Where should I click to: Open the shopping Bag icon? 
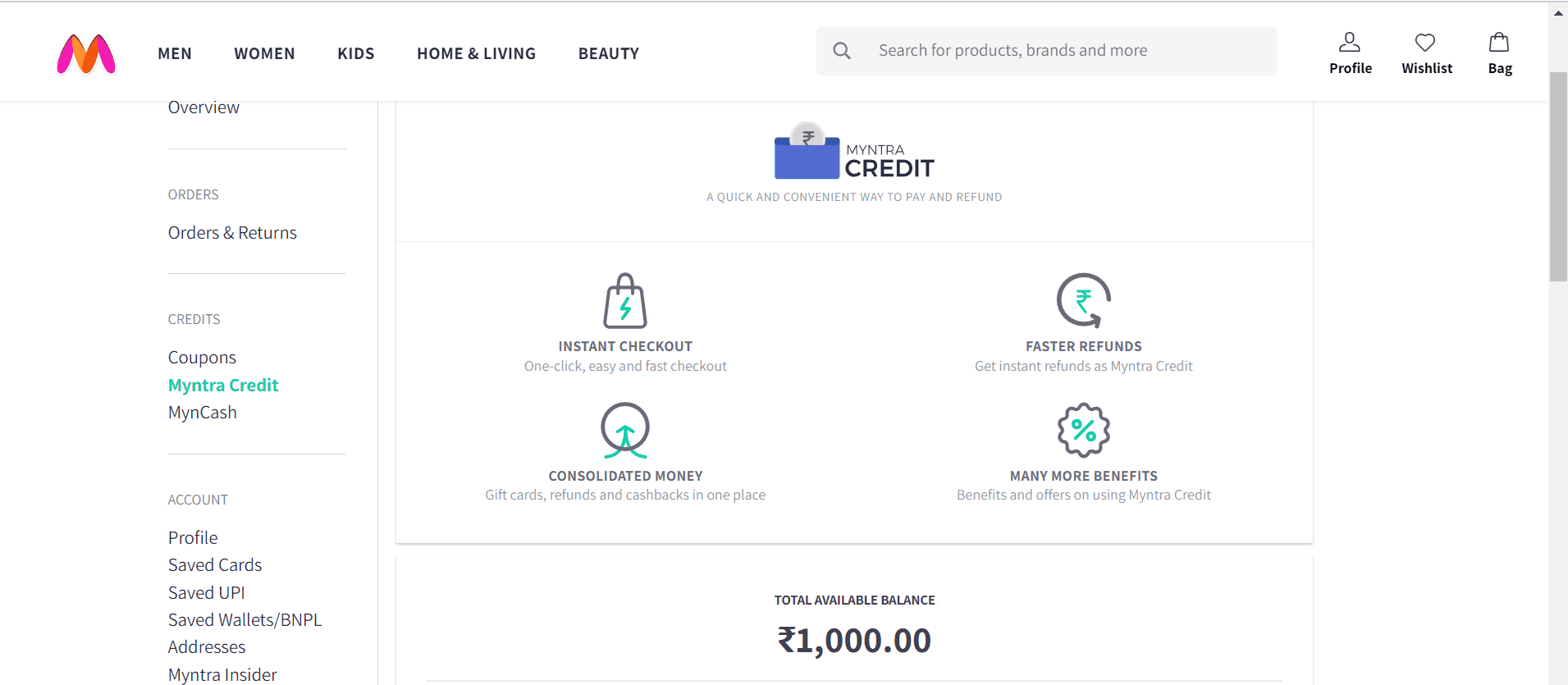point(1499,40)
